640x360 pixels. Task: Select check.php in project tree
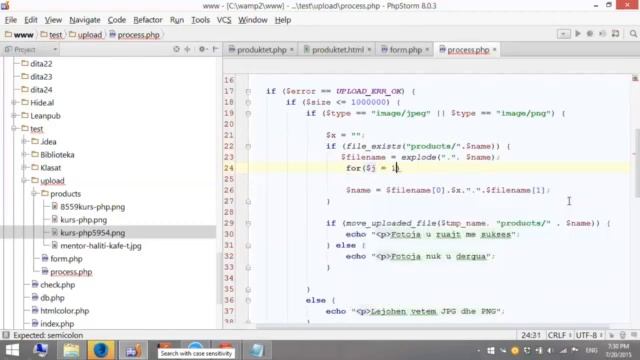(53, 285)
